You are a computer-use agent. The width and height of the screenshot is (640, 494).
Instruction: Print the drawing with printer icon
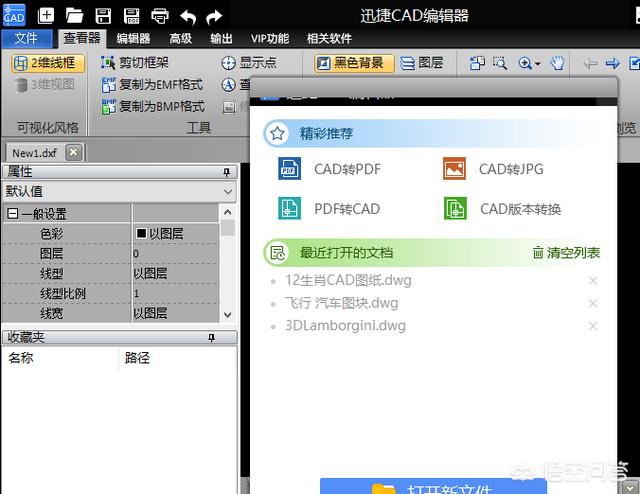point(160,16)
